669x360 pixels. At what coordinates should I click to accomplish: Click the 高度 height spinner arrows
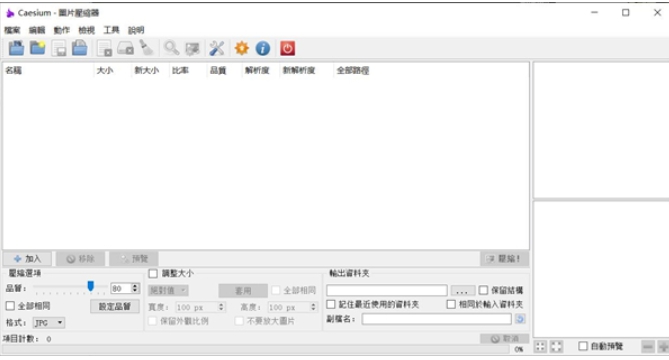pyautogui.click(x=313, y=307)
